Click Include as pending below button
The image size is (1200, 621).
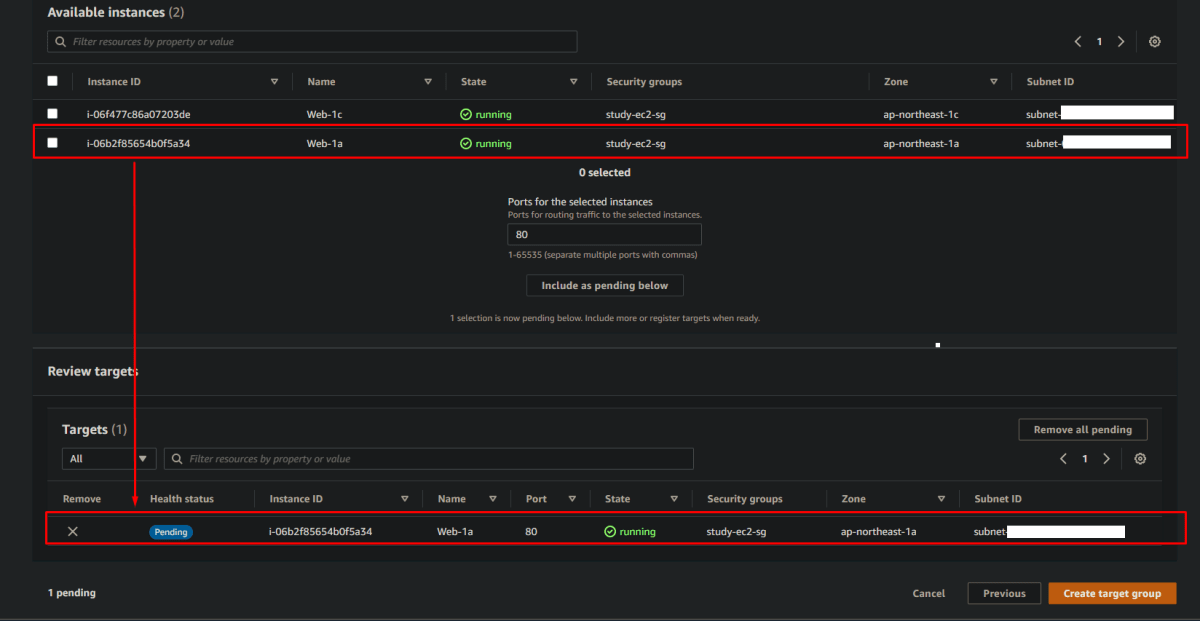(x=605, y=285)
